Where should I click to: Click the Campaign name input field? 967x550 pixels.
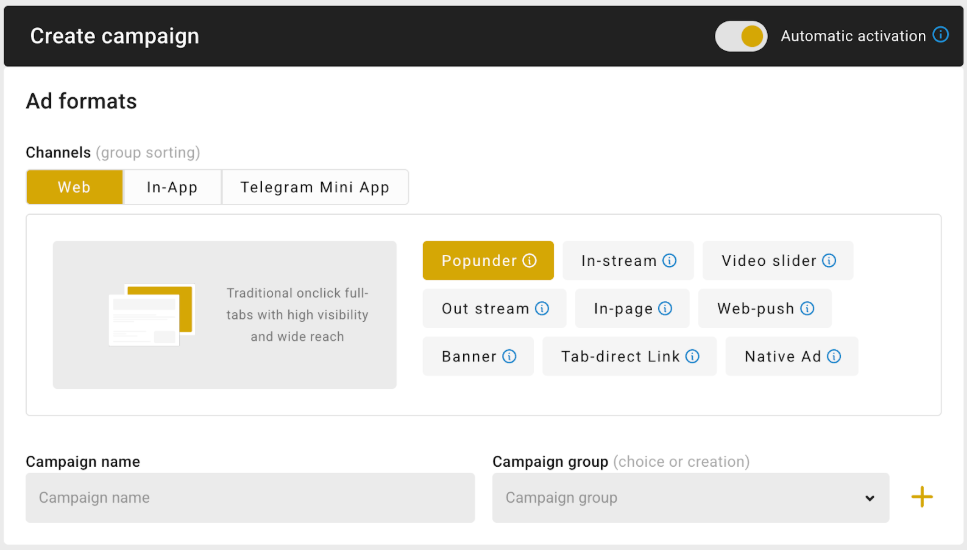coord(250,498)
